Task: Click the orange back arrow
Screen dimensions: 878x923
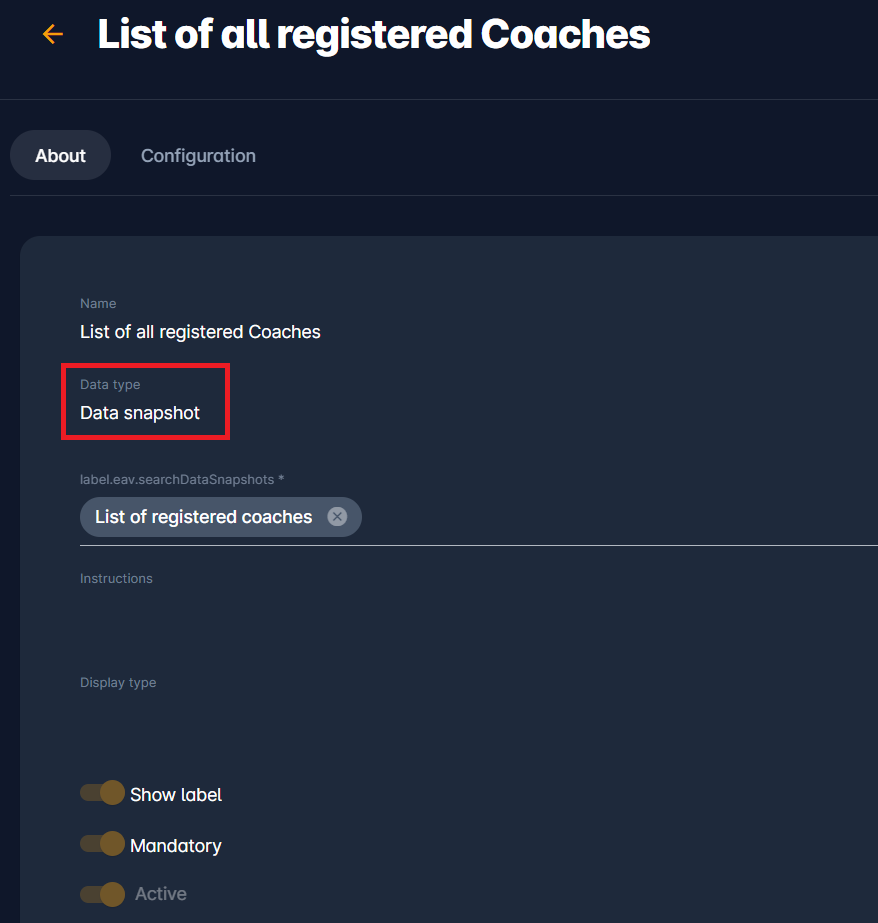Action: pyautogui.click(x=52, y=34)
